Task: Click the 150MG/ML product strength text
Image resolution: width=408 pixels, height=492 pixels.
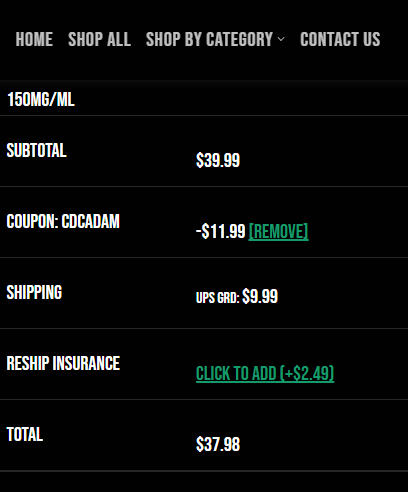Action: point(41,99)
